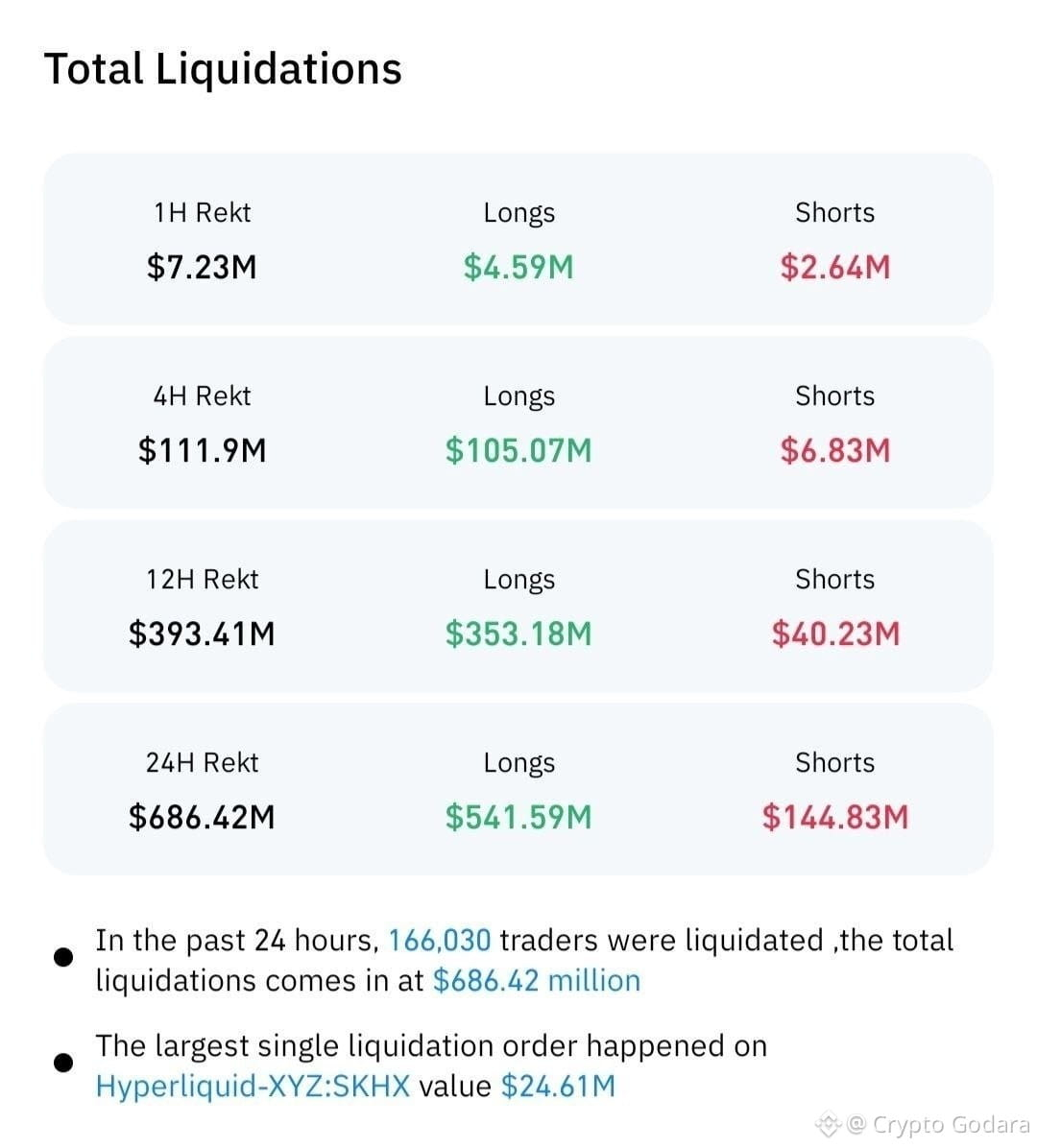The height and width of the screenshot is (1148, 1037).
Task: Select the 24H Rekt total $686.42M
Action: [x=203, y=816]
